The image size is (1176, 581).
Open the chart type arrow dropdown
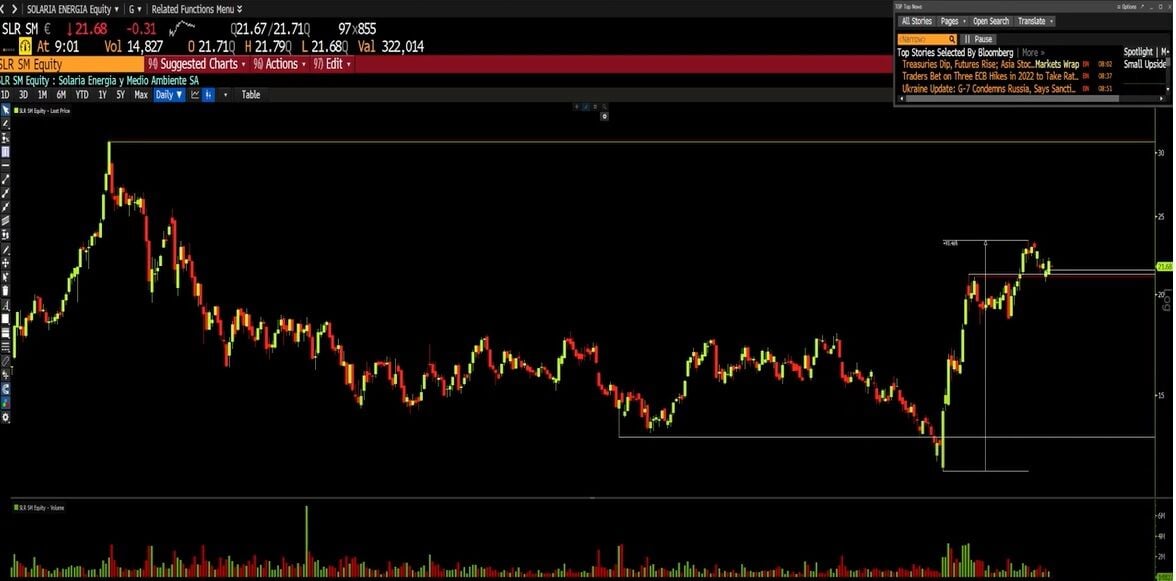point(225,94)
